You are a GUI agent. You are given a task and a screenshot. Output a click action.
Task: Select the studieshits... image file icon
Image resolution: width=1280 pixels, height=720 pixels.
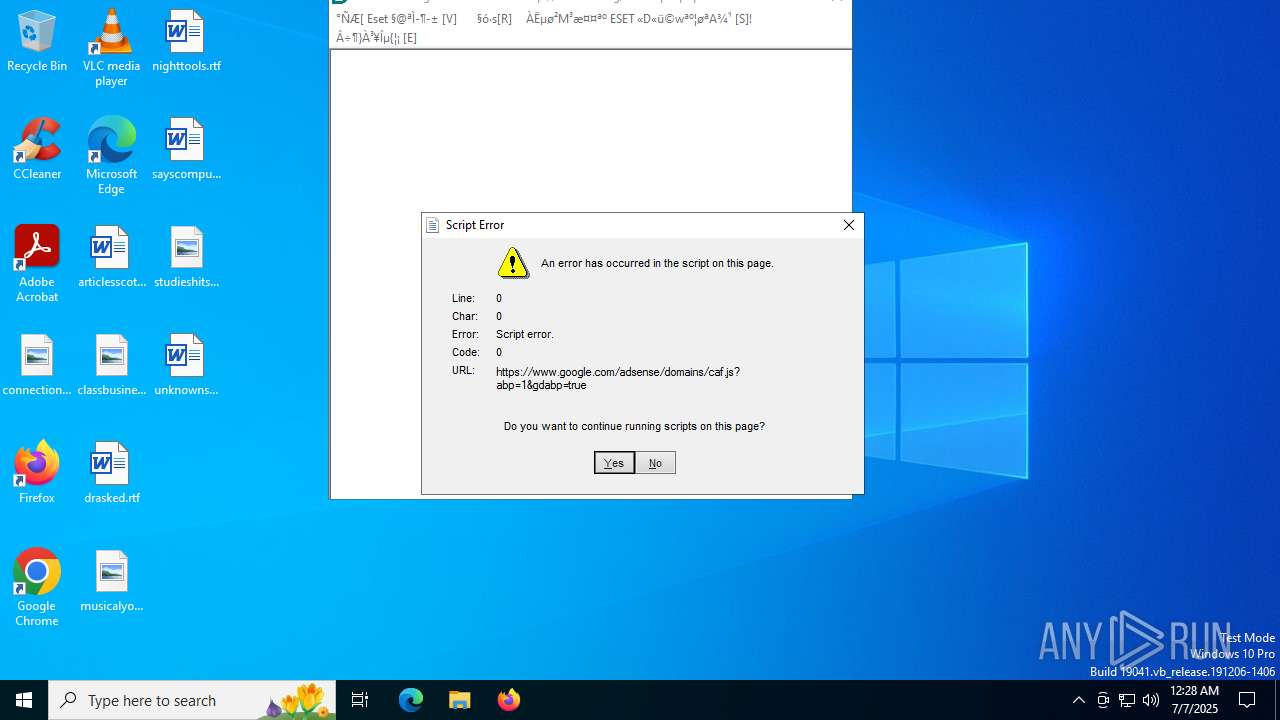tap(186, 258)
